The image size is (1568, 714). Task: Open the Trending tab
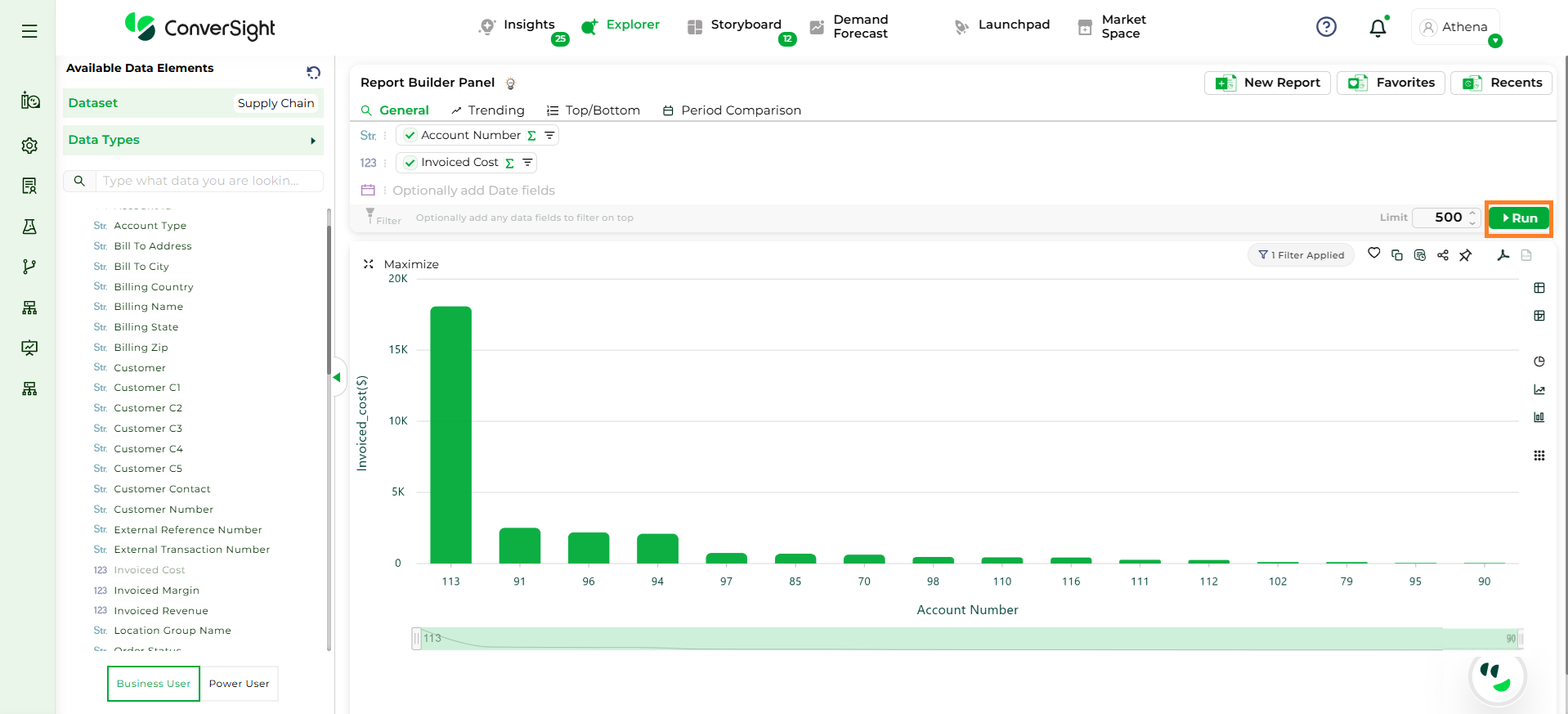(487, 110)
